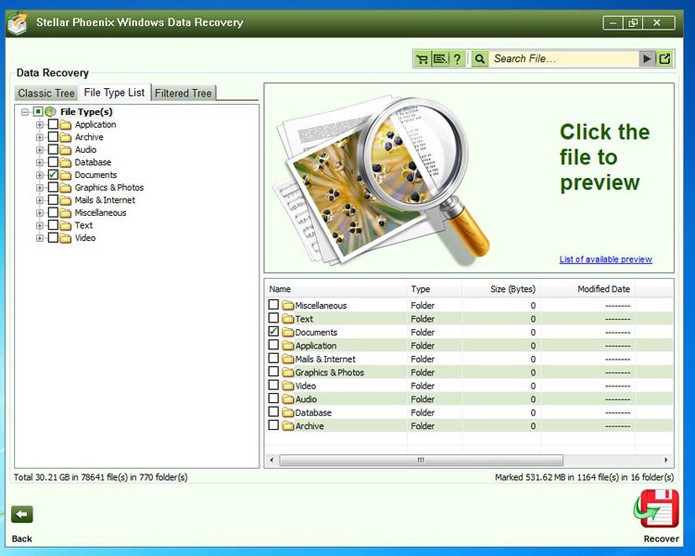Screen dimensions: 695x556
Task: Check the Archive checkbox in tree
Action: coord(53,137)
